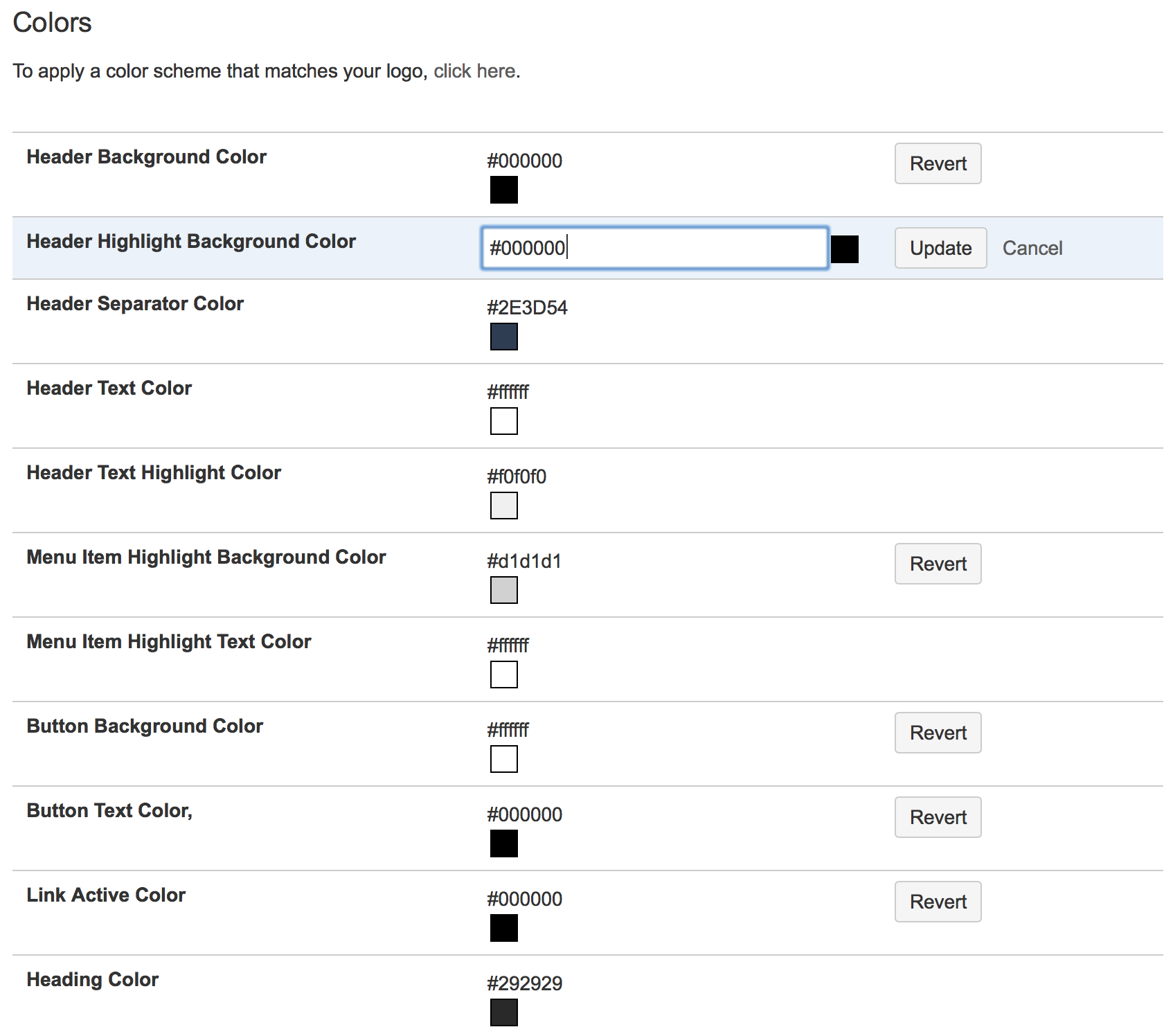Image resolution: width=1173 pixels, height=1036 pixels.
Task: Click the Header Background Color black swatch
Action: click(503, 190)
